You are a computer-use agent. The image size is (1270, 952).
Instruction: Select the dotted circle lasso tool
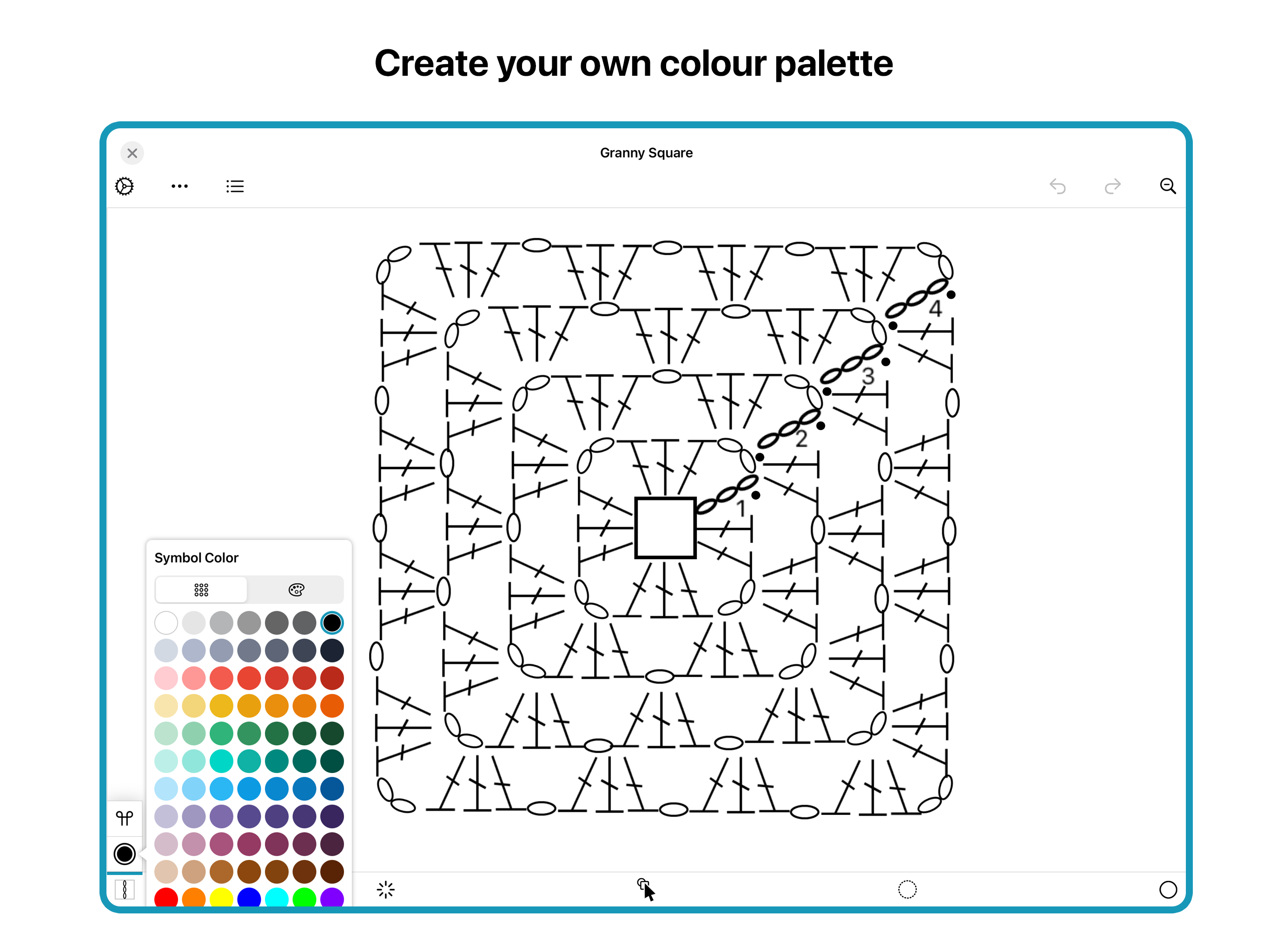[907, 889]
